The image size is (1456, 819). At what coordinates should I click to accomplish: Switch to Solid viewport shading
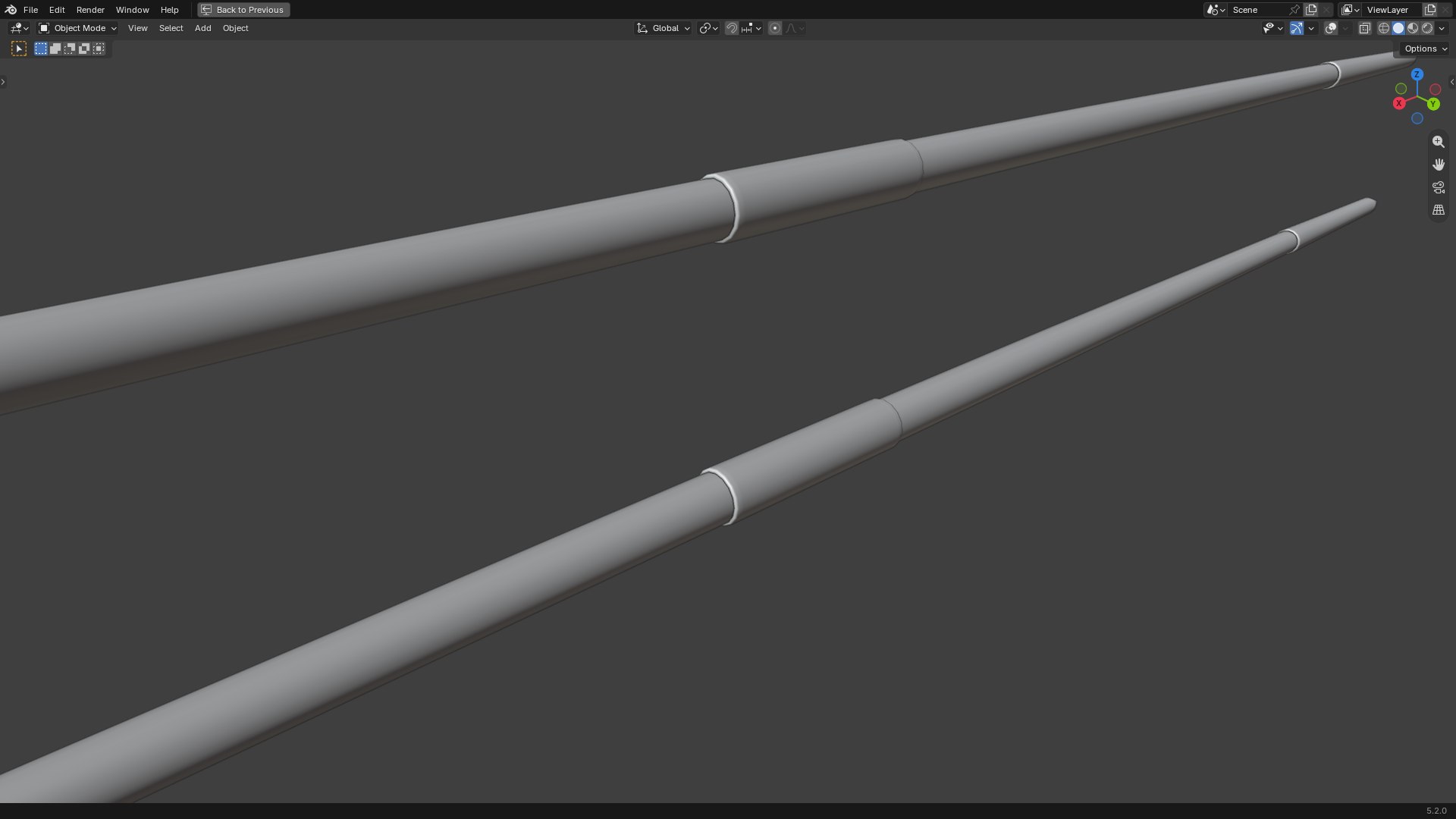coord(1398,28)
